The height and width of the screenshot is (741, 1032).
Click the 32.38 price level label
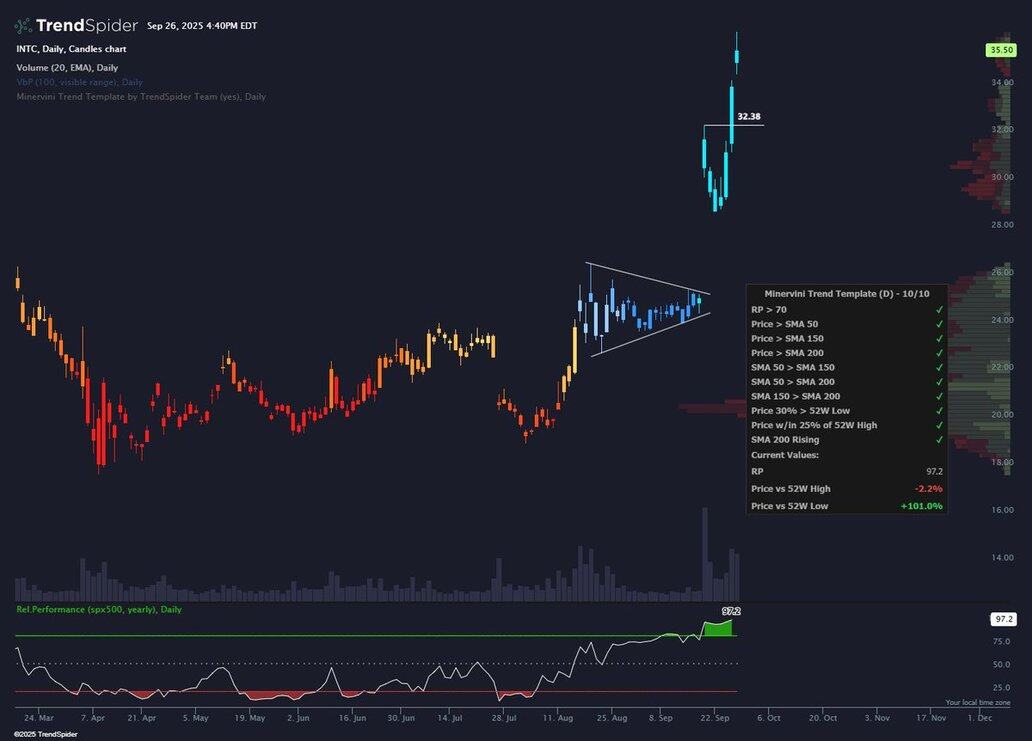tap(749, 116)
